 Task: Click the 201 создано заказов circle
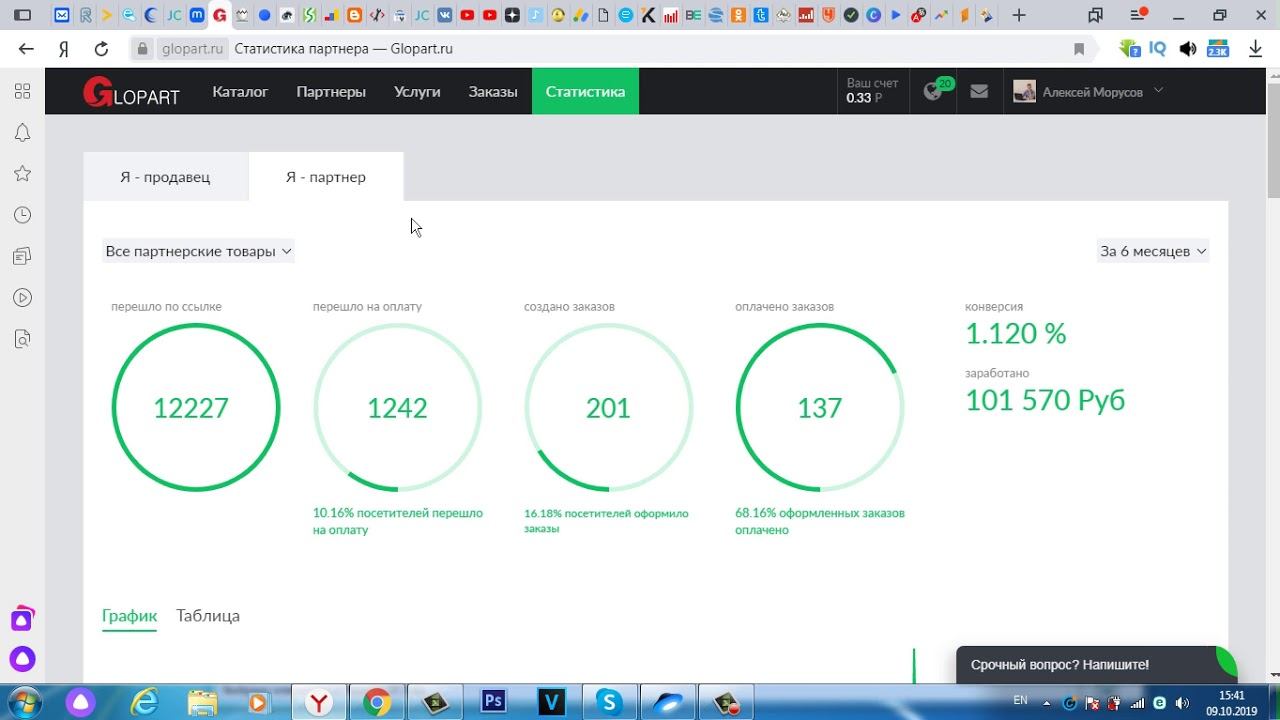pyautogui.click(x=608, y=408)
